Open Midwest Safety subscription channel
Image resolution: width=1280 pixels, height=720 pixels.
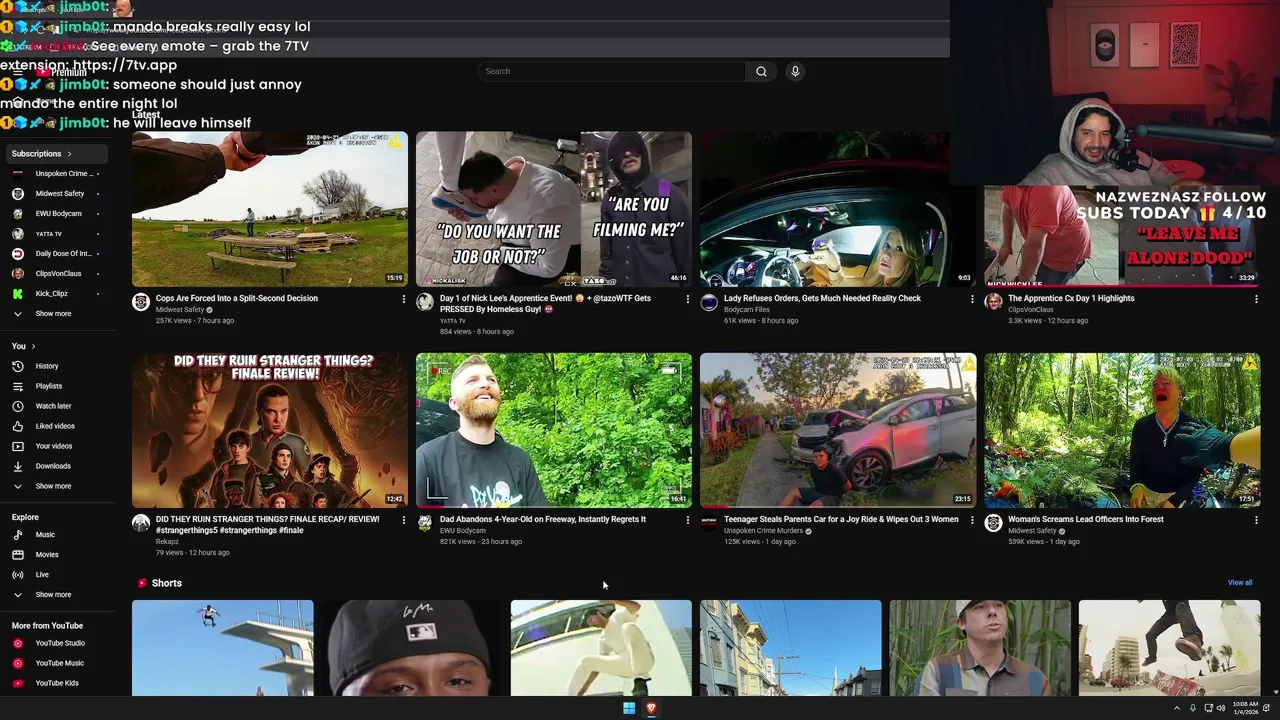[x=59, y=194]
